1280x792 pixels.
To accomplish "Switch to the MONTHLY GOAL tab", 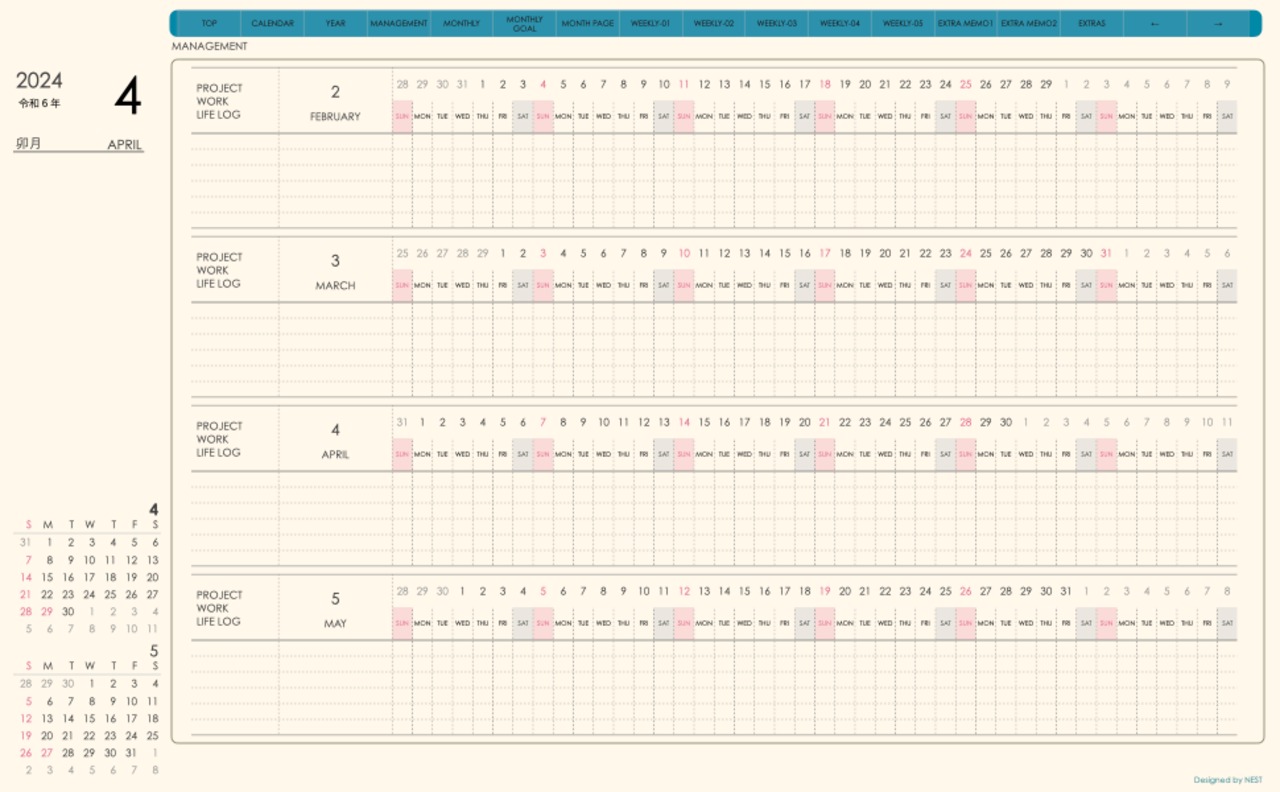I will (x=524, y=23).
